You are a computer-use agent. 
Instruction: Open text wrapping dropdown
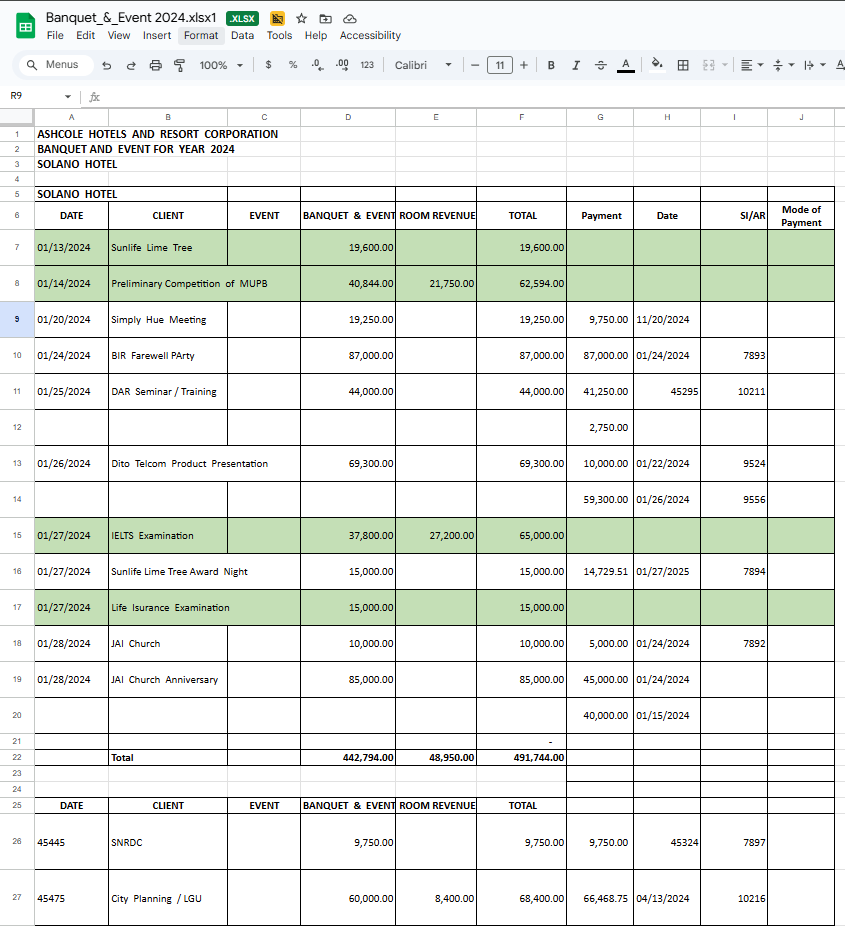(x=815, y=65)
